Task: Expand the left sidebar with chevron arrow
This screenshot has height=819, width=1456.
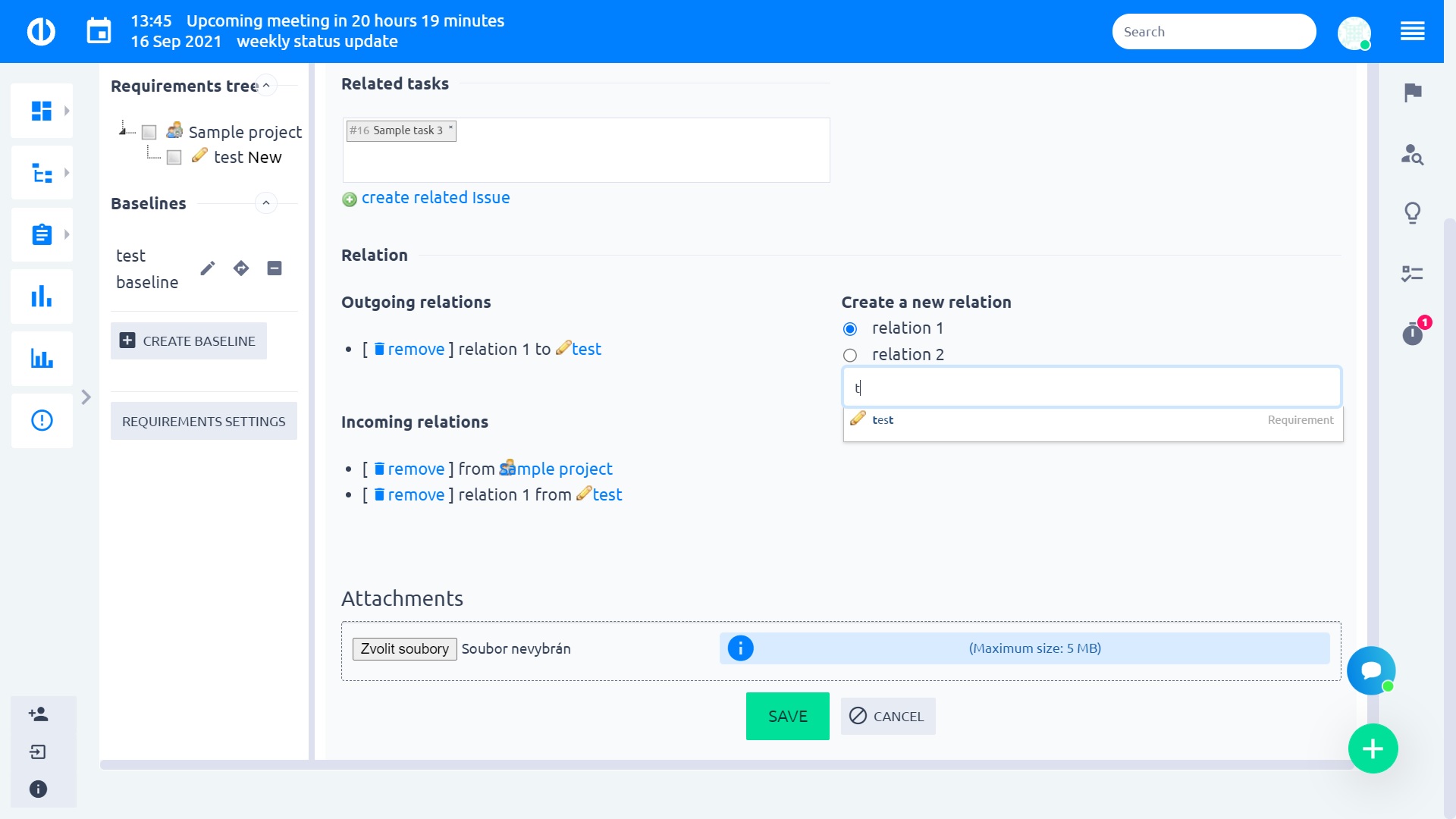Action: [86, 397]
